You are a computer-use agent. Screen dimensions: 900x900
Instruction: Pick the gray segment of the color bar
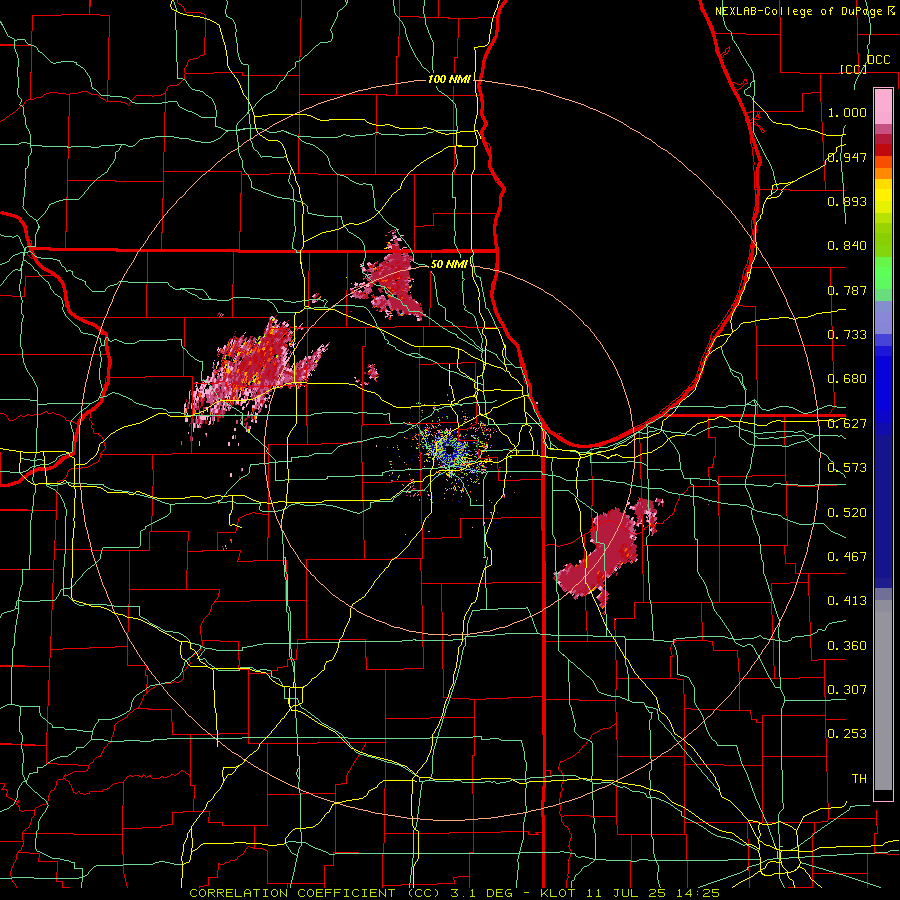coord(883,695)
